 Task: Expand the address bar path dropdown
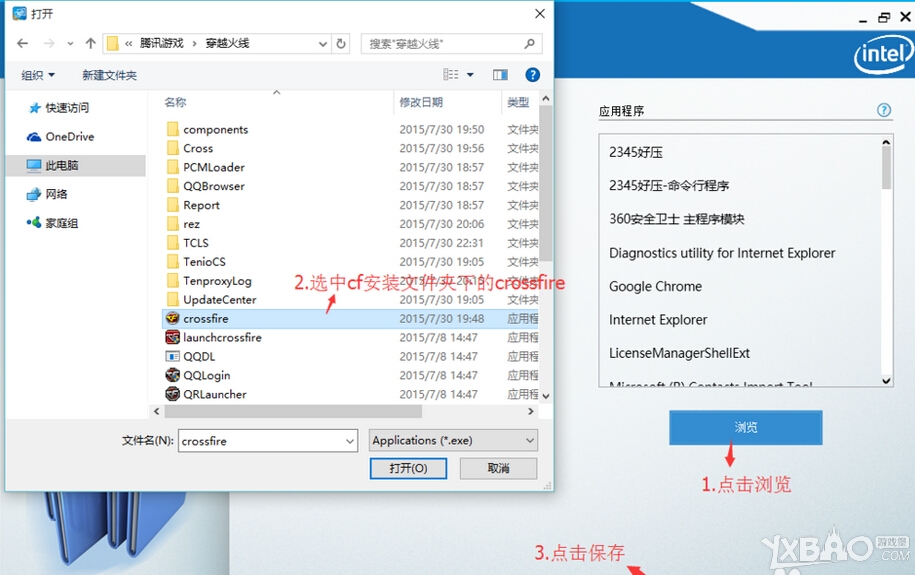click(323, 44)
